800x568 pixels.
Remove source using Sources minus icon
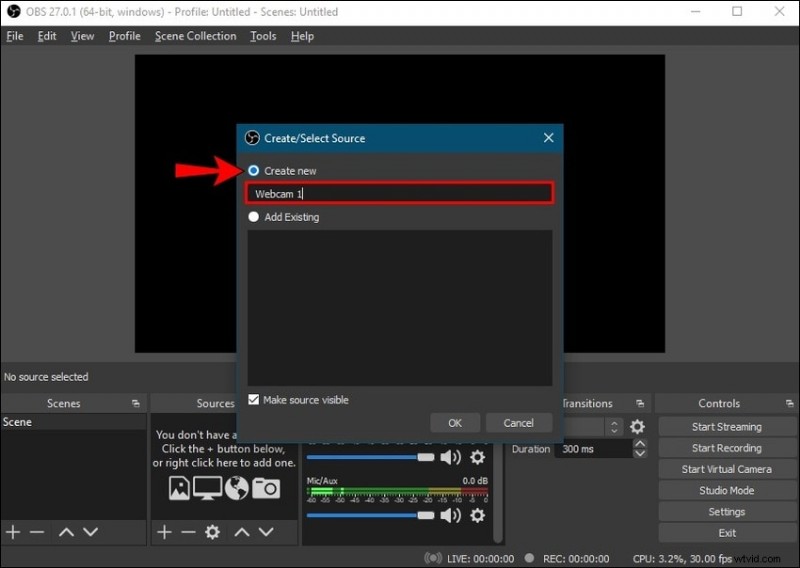[x=187, y=533]
